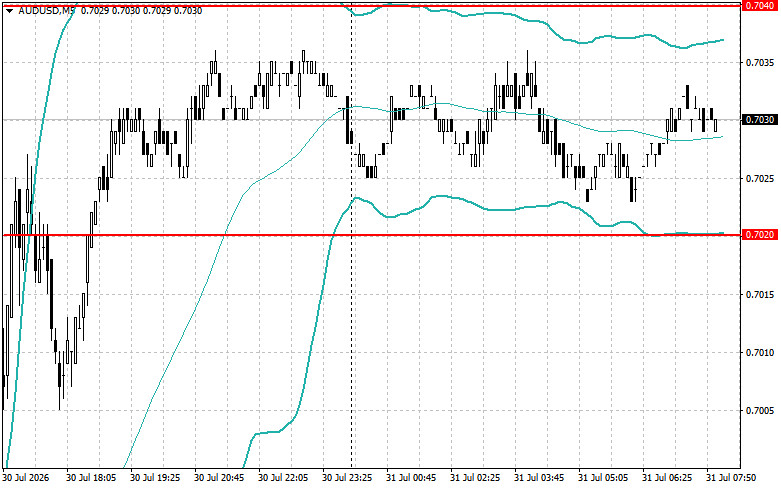The image size is (781, 489).
Task: Click the 0.7025 price scale value
Action: click(x=760, y=178)
